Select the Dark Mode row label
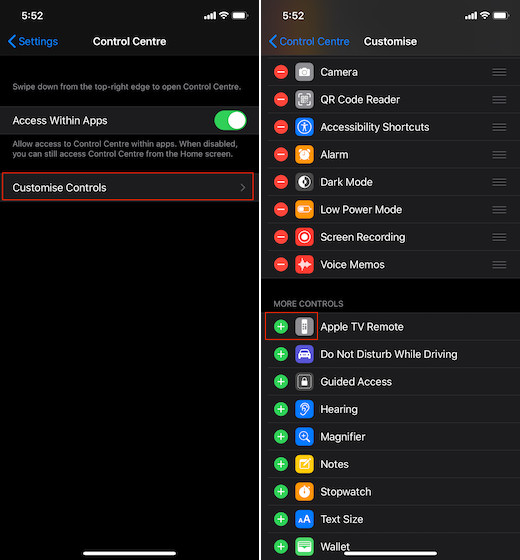Image resolution: width=520 pixels, height=560 pixels. (x=346, y=182)
